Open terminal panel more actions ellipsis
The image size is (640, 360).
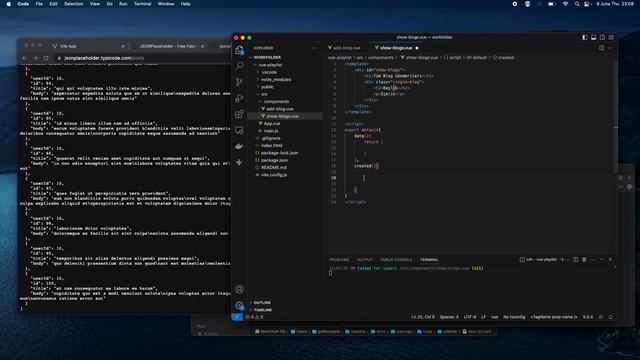click(593, 260)
